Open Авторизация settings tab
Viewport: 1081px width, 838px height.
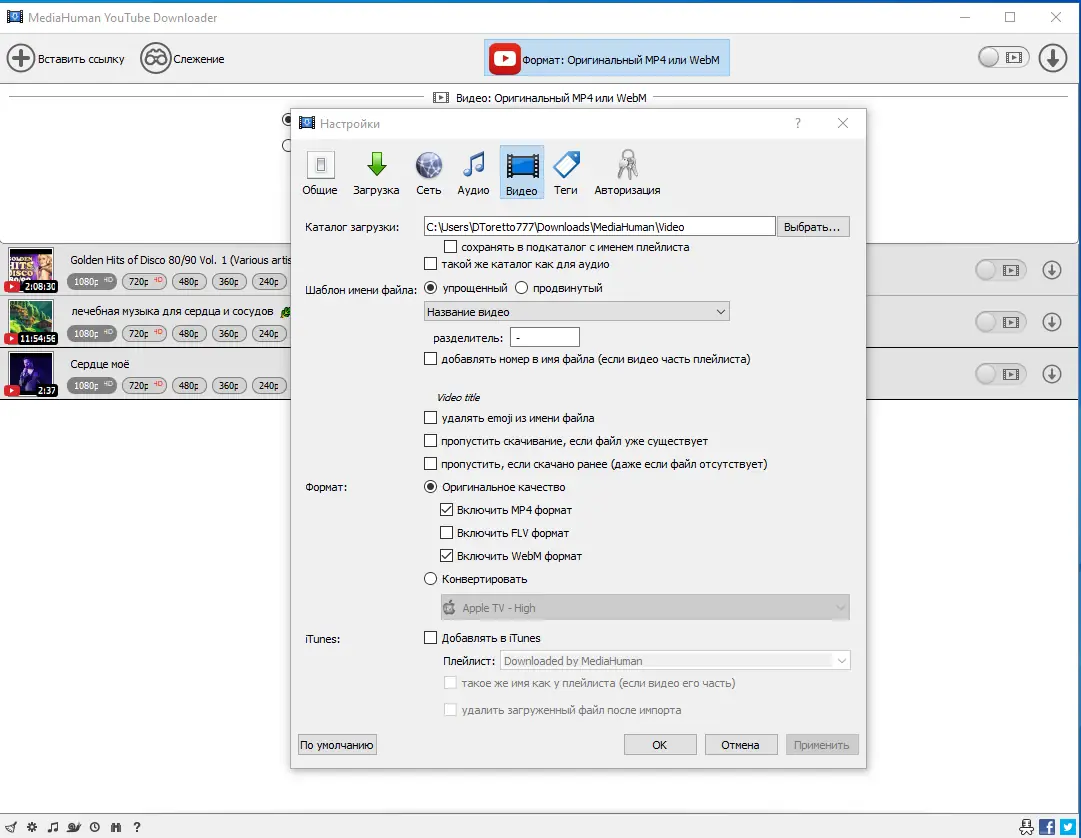(627, 172)
